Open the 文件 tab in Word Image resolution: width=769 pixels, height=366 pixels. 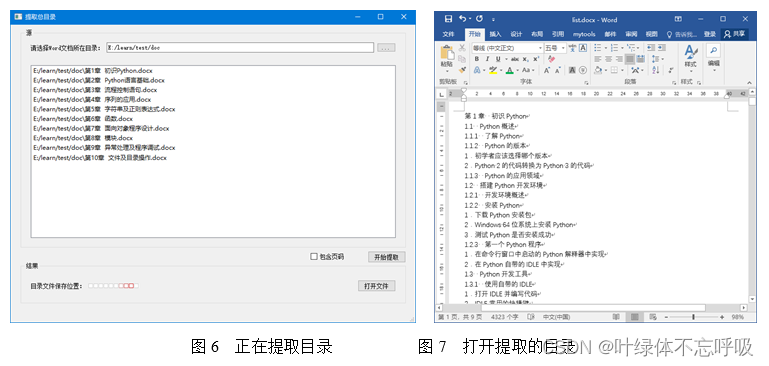(448, 34)
